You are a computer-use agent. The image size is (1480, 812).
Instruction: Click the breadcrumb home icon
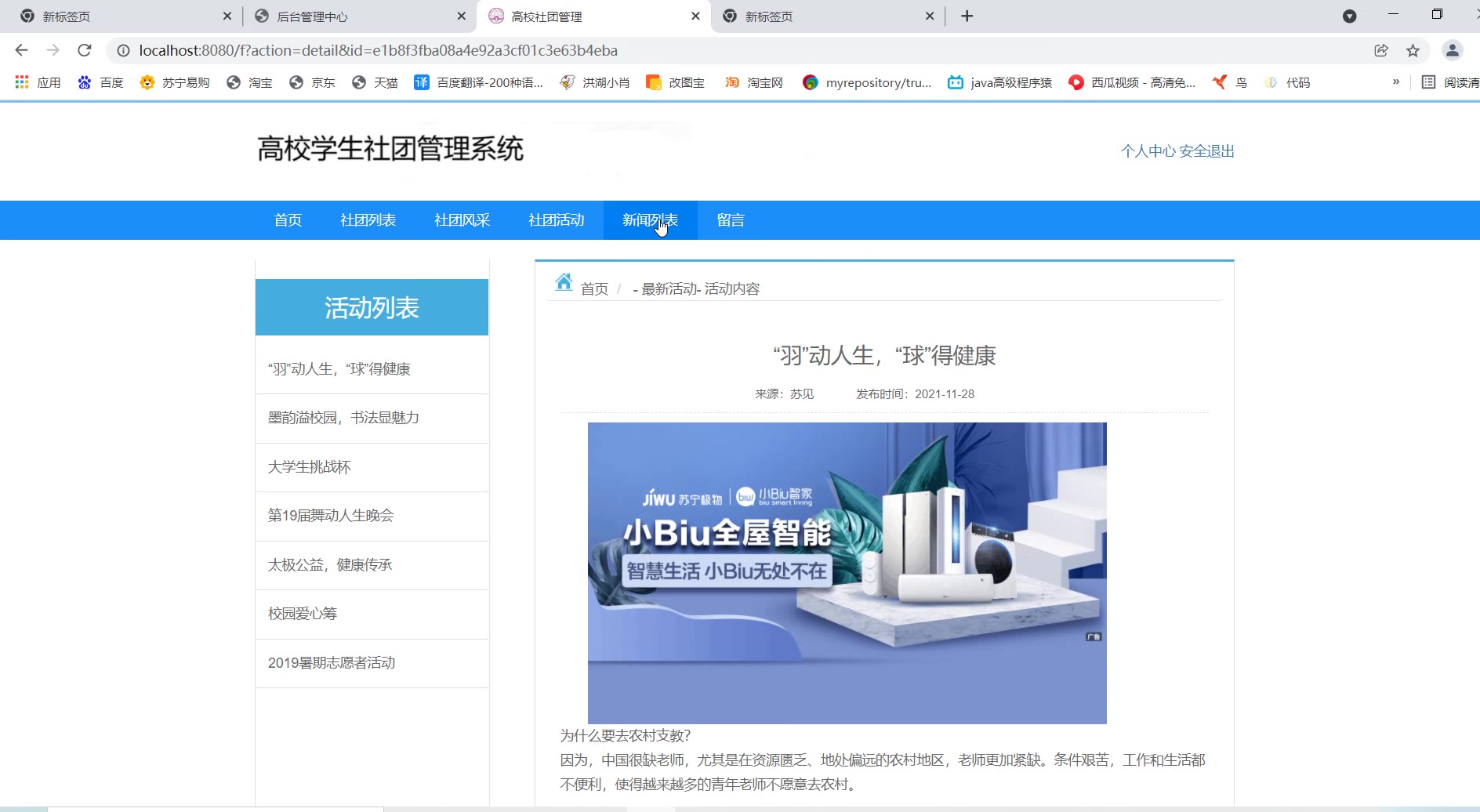click(564, 282)
